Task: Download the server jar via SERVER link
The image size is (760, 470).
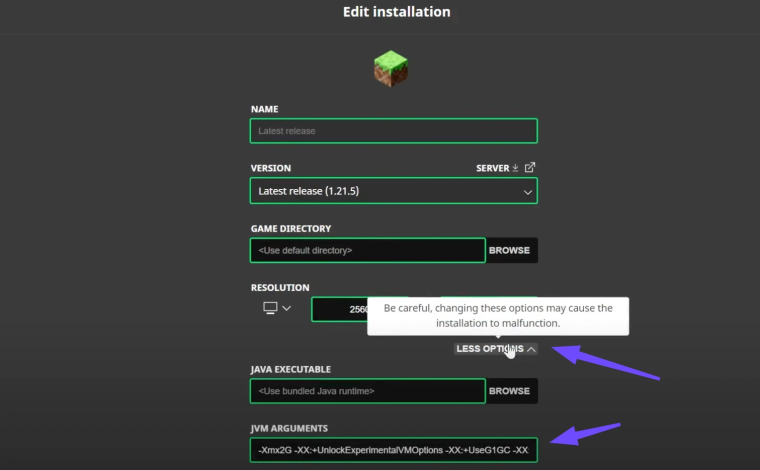Action: 497,168
